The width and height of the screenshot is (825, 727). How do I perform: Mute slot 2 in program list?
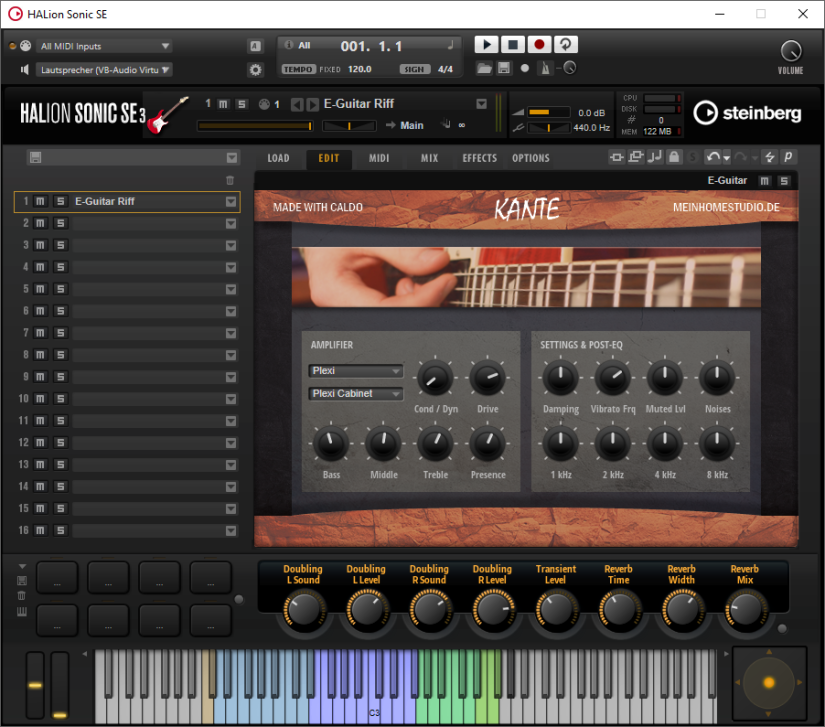pyautogui.click(x=40, y=223)
